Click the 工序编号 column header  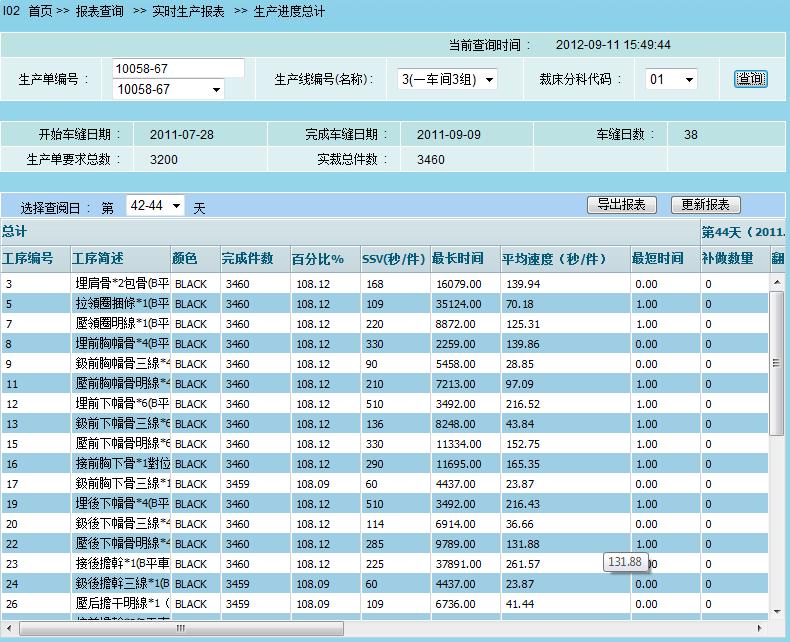coord(29,259)
